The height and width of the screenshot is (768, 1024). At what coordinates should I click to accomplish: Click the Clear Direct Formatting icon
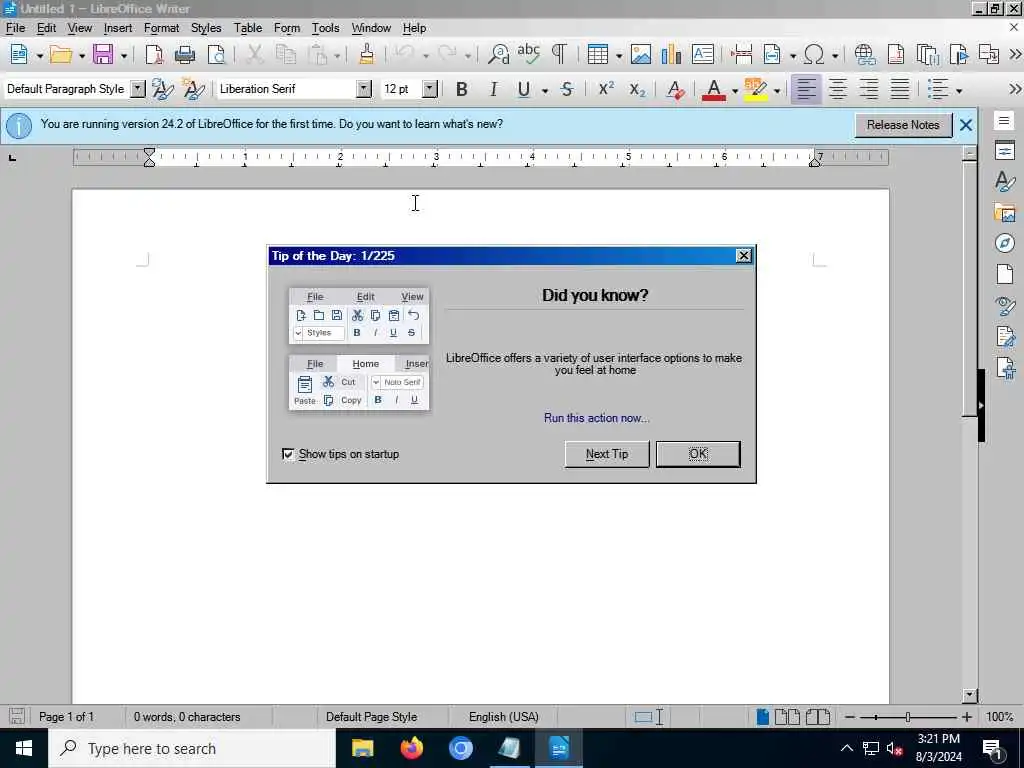pos(675,89)
